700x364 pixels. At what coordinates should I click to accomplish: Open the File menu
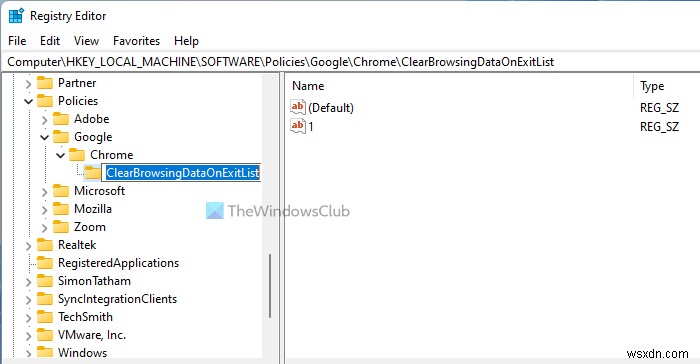[x=17, y=41]
